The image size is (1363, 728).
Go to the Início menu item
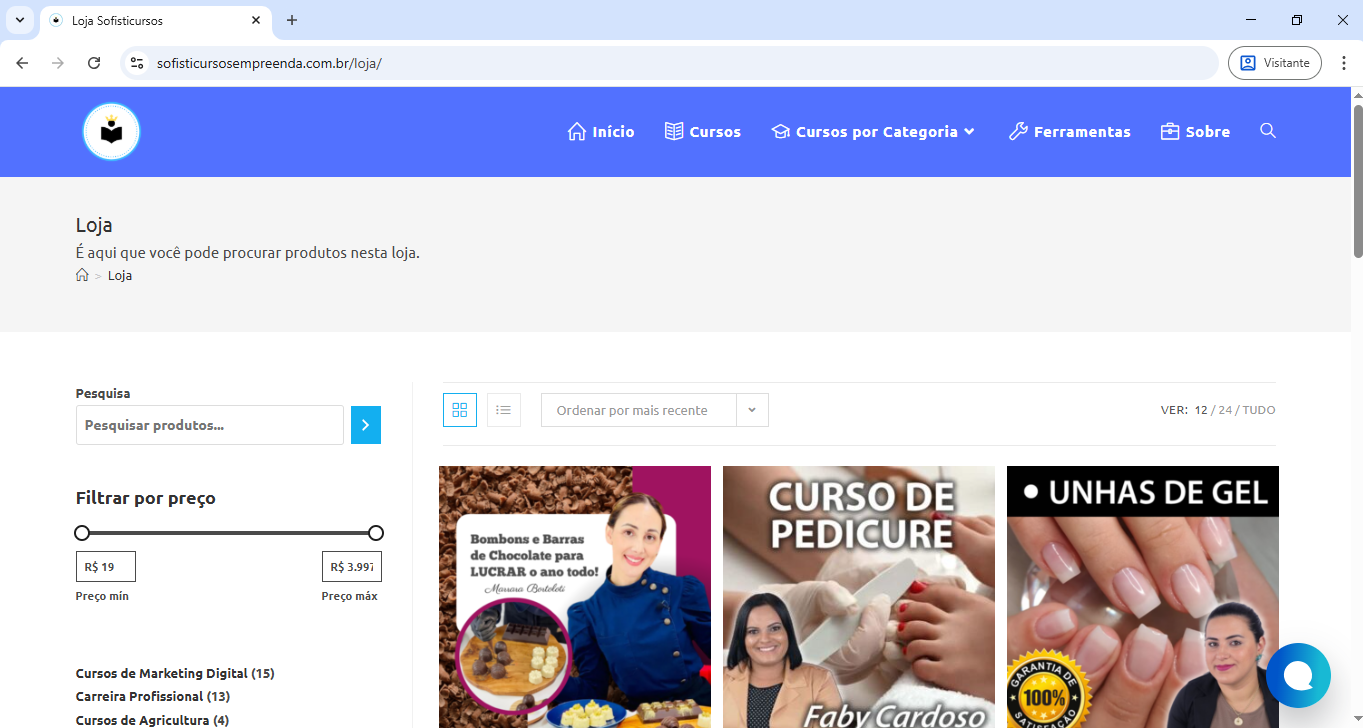[601, 132]
